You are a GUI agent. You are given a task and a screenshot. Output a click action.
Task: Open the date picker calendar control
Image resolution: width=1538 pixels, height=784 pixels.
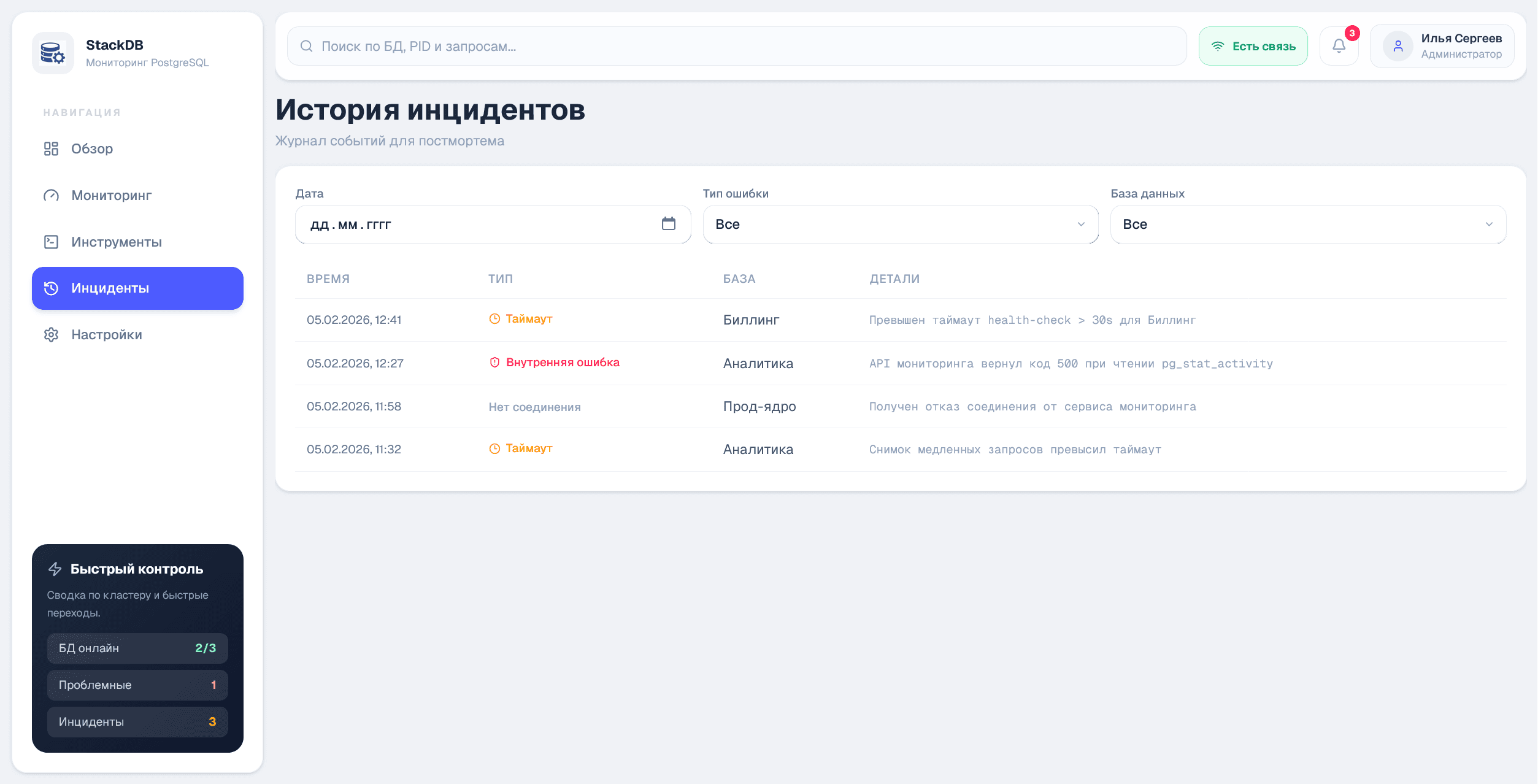[x=669, y=224]
